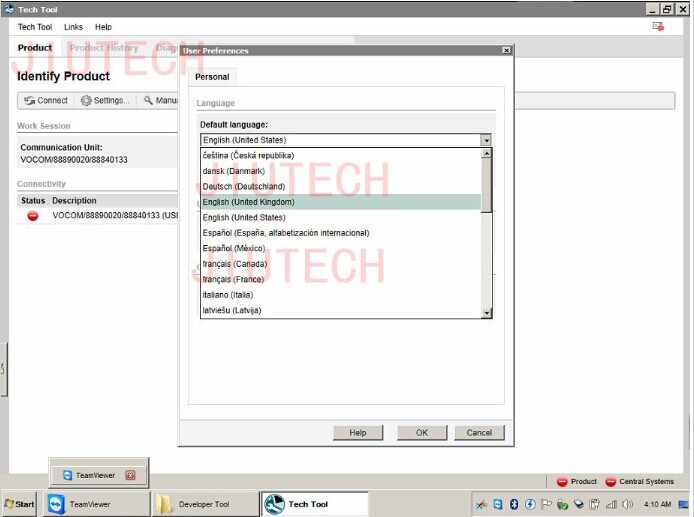Select Español (México) language
Viewport: 694px width, 517px height.
[x=340, y=248]
